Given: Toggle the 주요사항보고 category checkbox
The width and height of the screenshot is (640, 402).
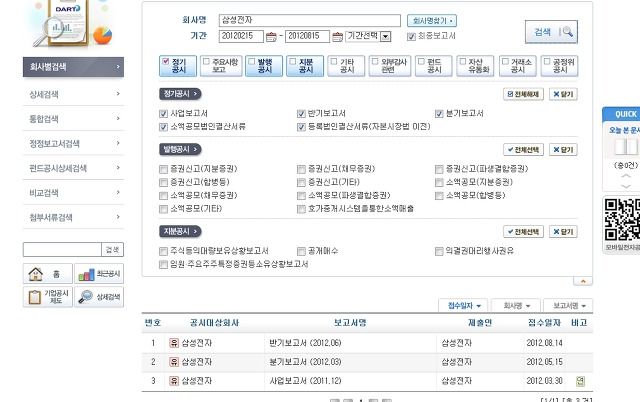Looking at the screenshot, I should pos(206,61).
